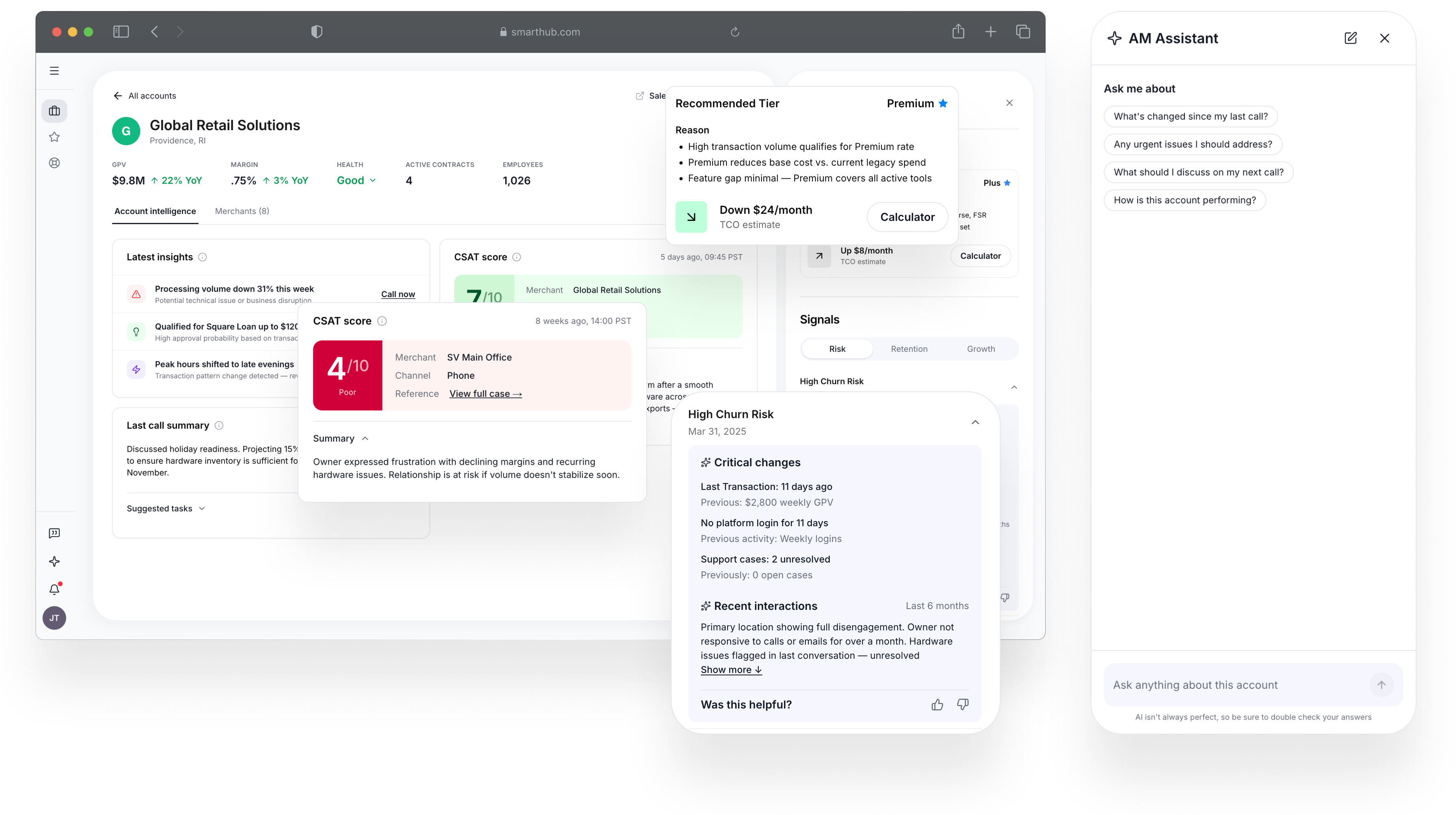1456x815 pixels.
Task: Open the Health Good dropdown
Action: 356,180
